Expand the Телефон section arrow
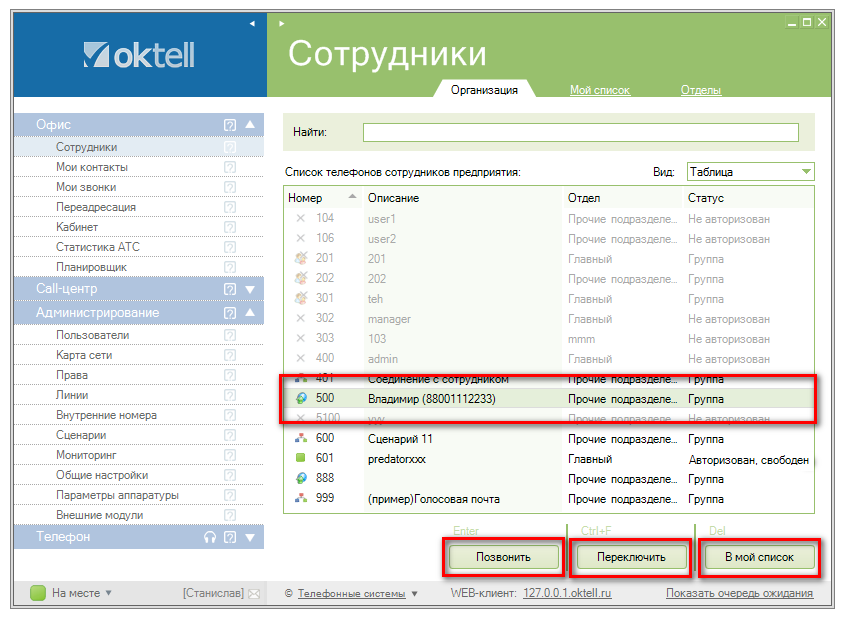 250,537
